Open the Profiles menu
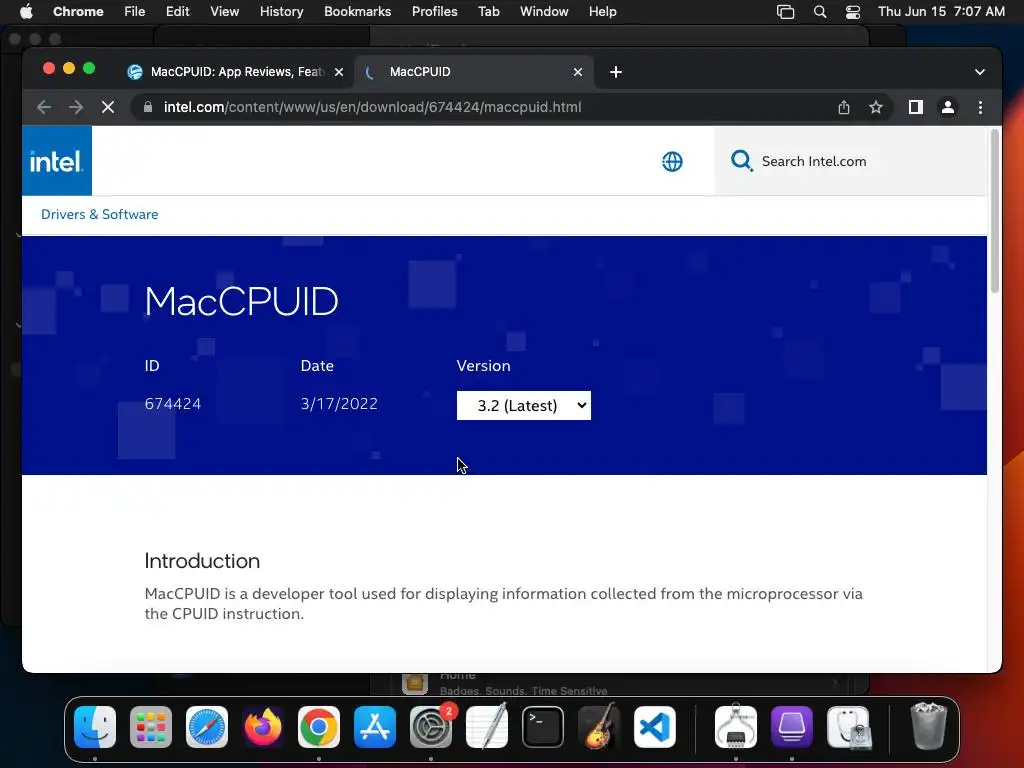1024x768 pixels. click(x=434, y=12)
